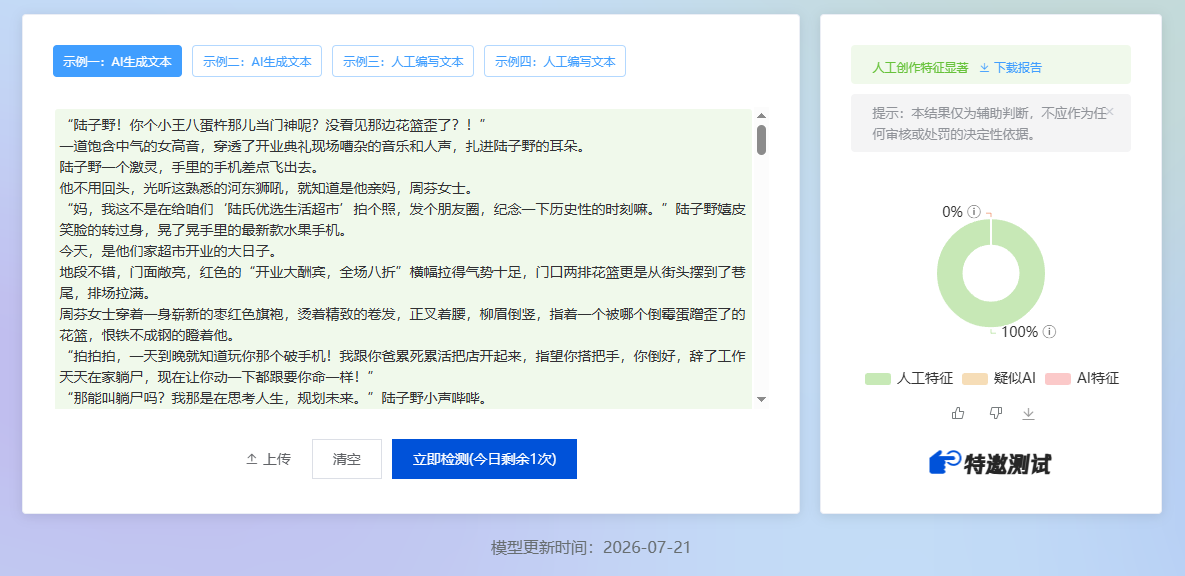Click the 上传 upload button
This screenshot has height=576, width=1185.
click(x=268, y=459)
